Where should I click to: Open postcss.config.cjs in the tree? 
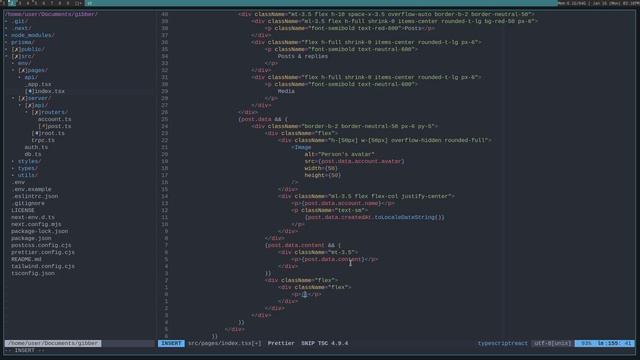click(41, 245)
